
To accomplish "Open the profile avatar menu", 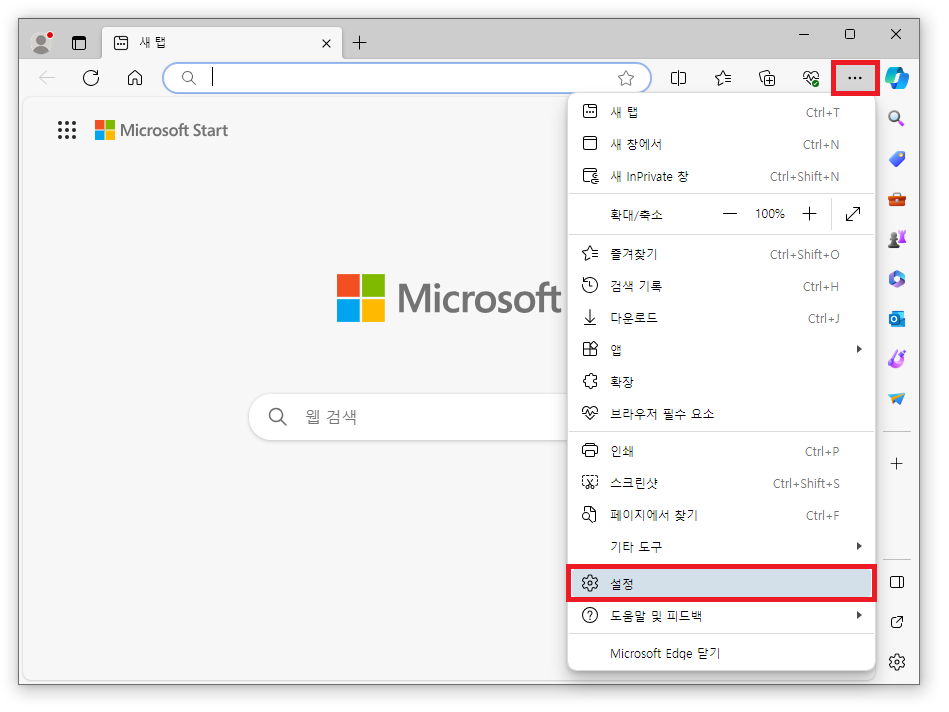I will click(x=41, y=43).
